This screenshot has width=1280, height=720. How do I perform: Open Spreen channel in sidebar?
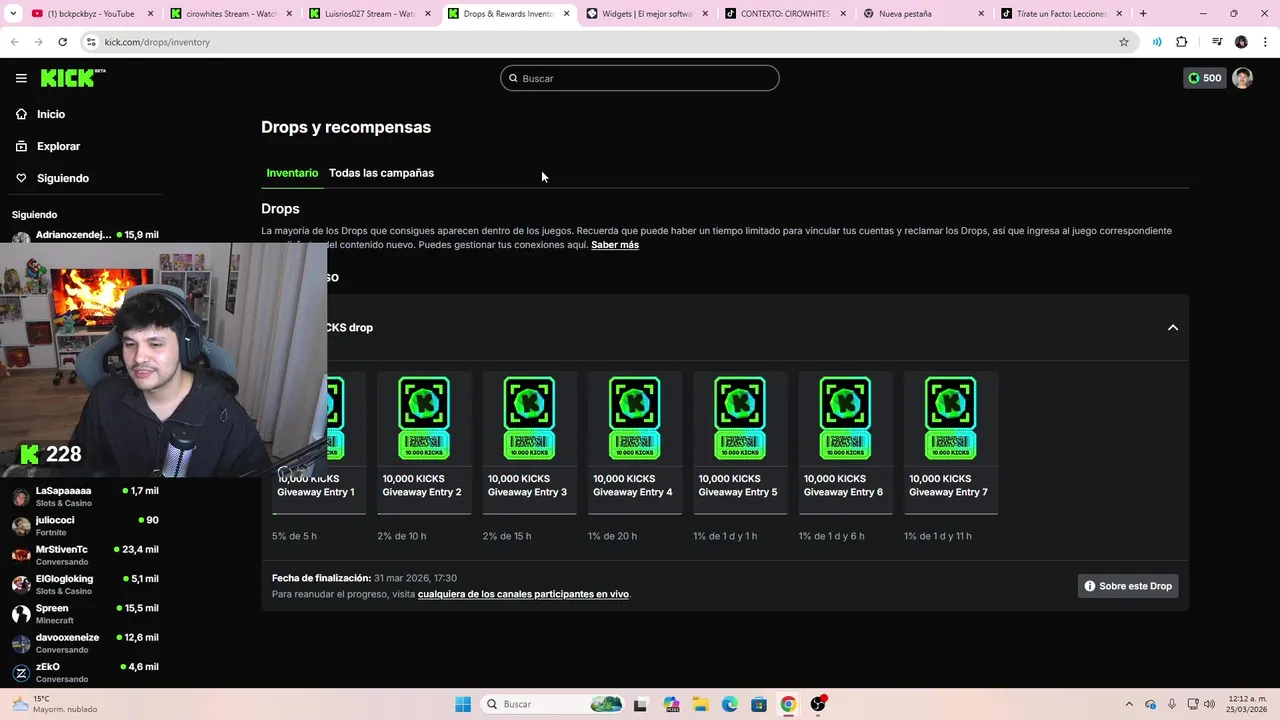[x=85, y=613]
